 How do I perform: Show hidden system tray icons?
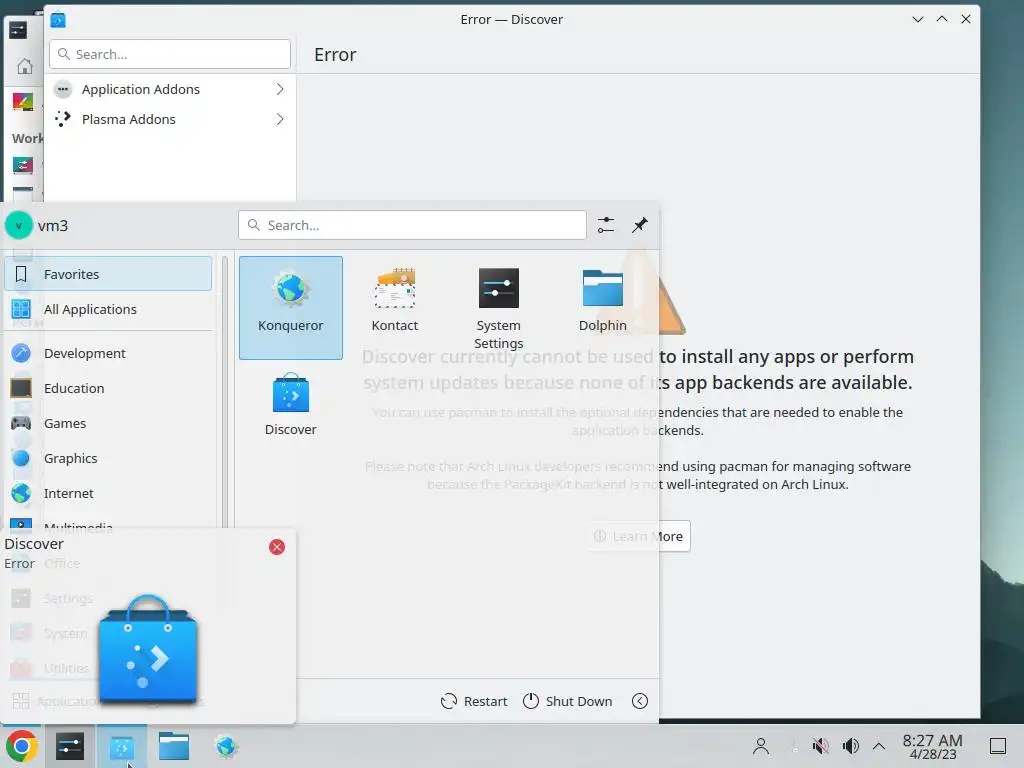[879, 746]
